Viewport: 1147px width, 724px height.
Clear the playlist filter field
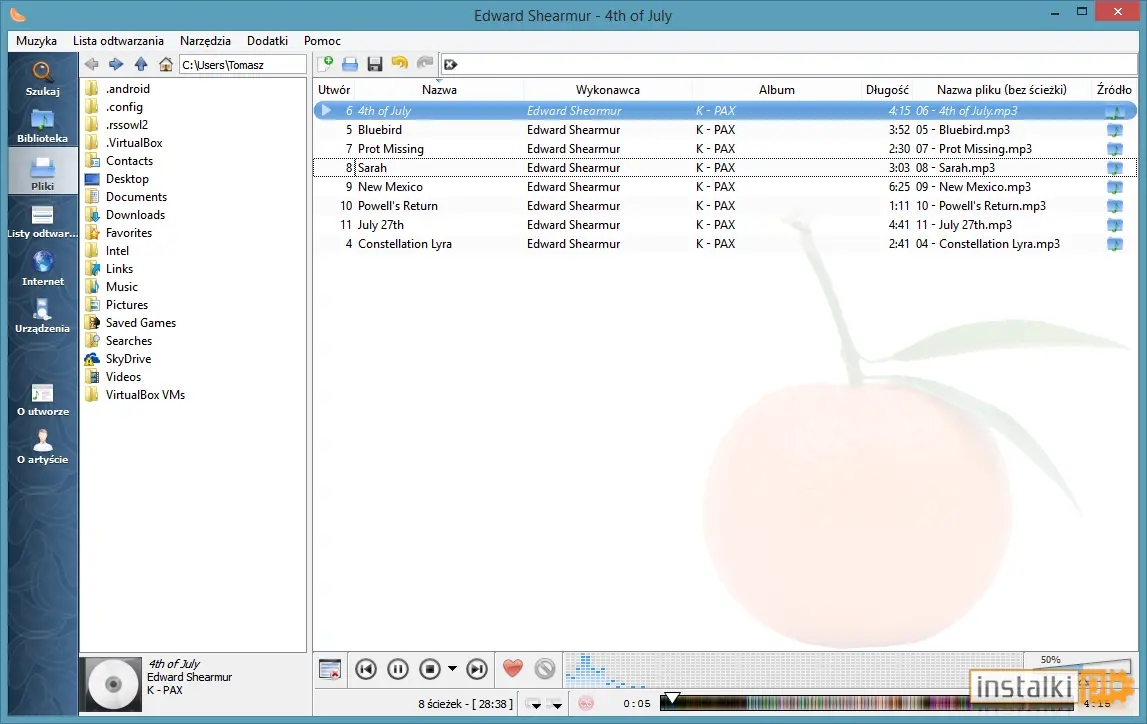pyautogui.click(x=451, y=64)
